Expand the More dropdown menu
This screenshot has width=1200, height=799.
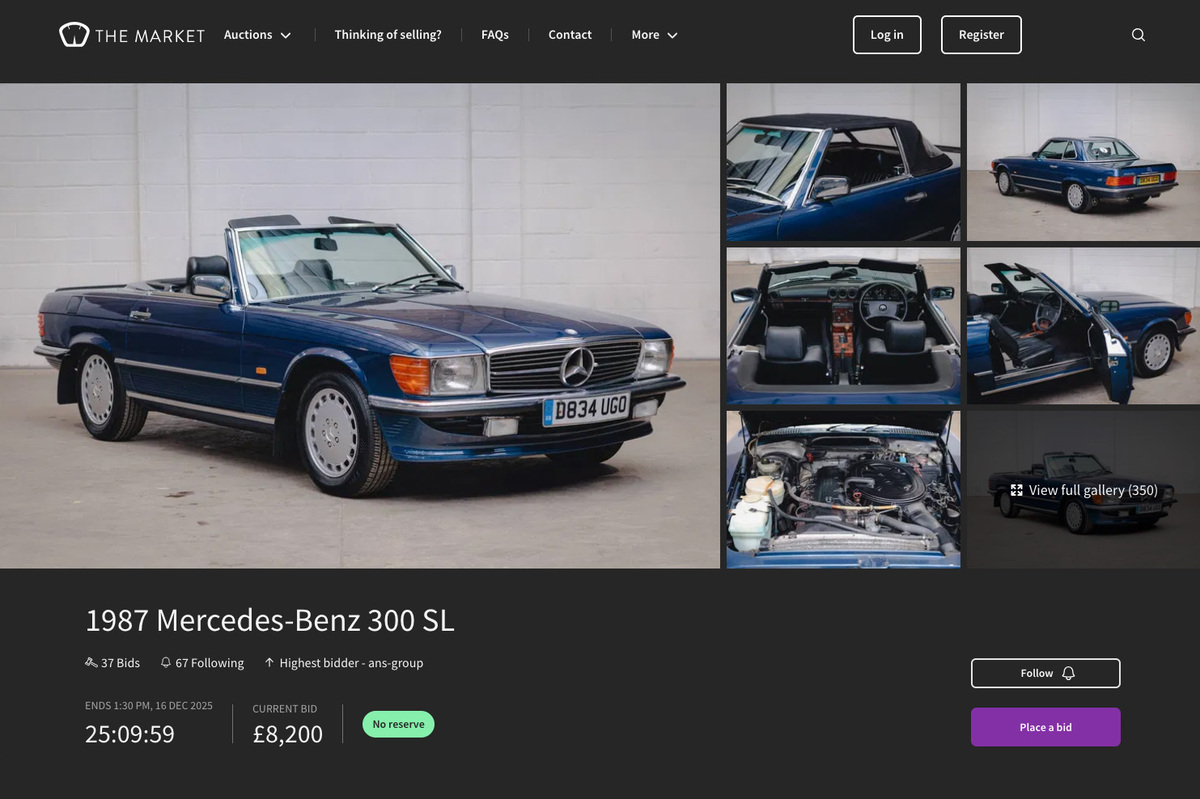[x=655, y=35]
